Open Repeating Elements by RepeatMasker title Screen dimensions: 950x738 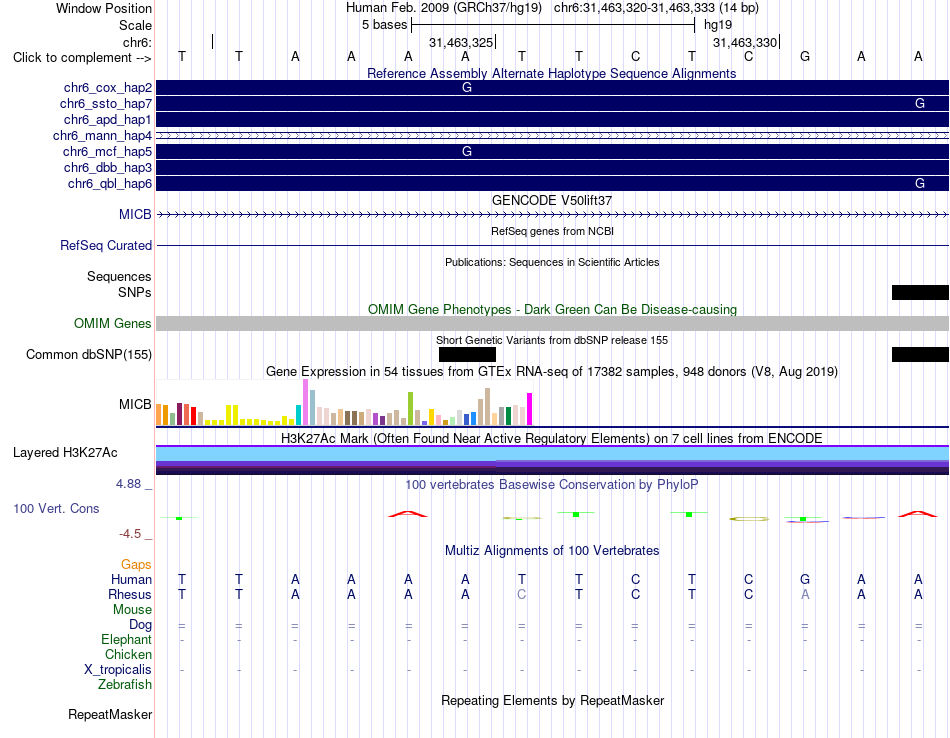coord(552,700)
